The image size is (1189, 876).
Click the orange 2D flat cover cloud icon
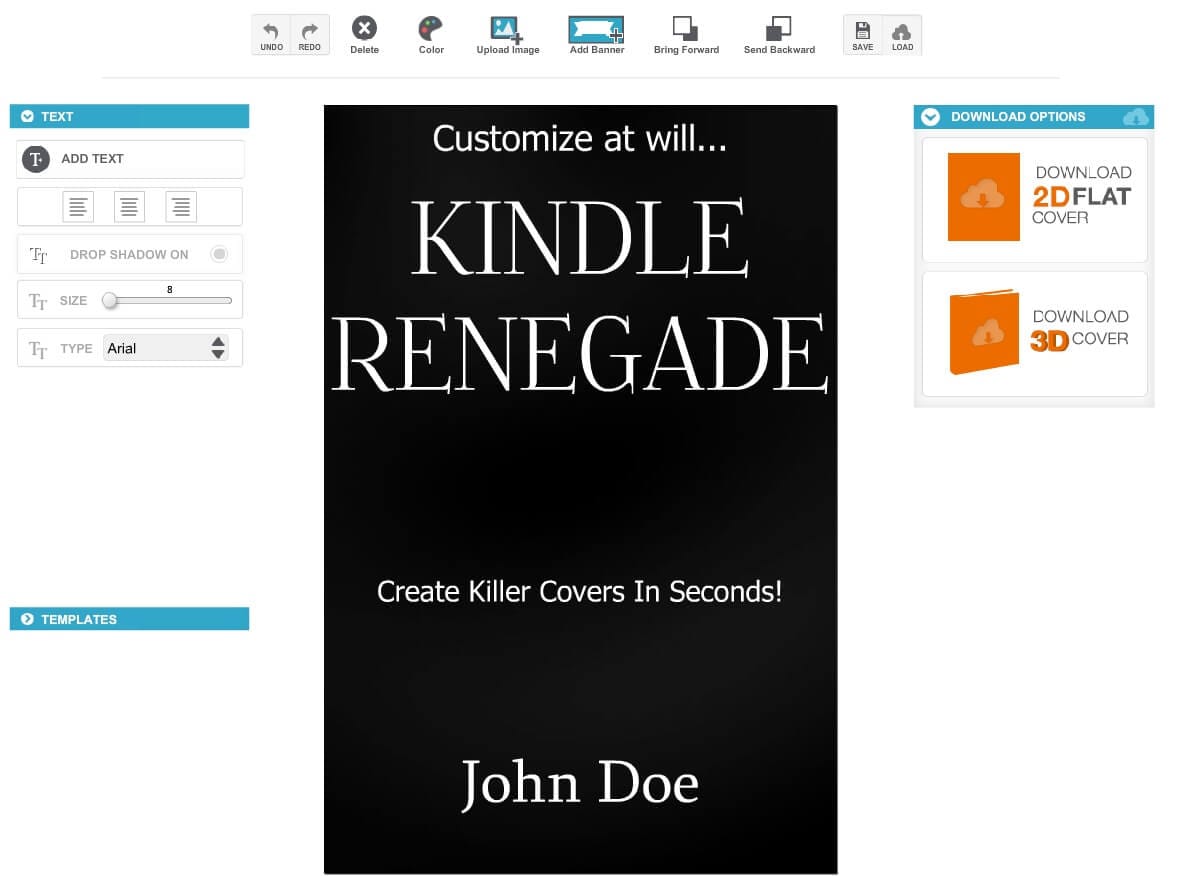tap(984, 197)
